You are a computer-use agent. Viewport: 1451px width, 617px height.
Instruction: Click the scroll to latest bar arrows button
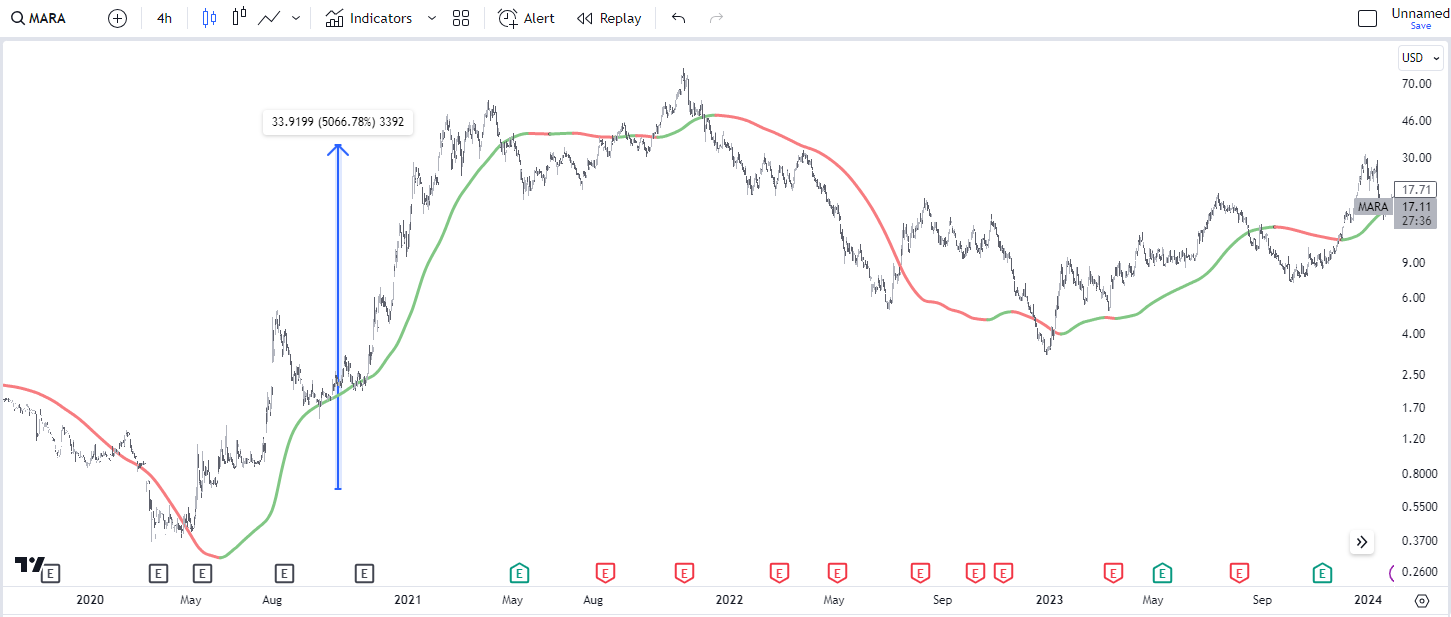tap(1362, 542)
